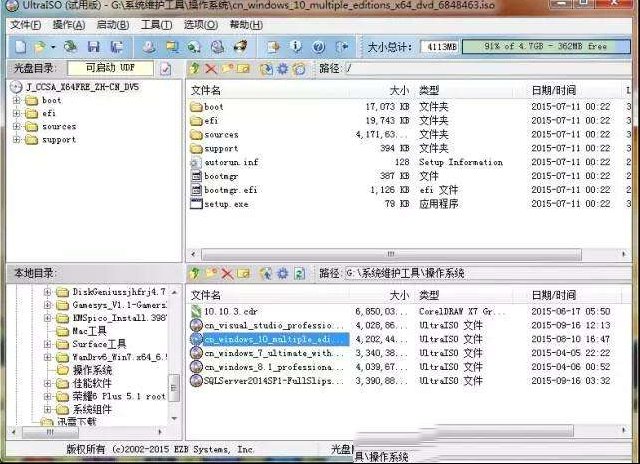Click the Mount to virtual drive icon

(x=217, y=47)
